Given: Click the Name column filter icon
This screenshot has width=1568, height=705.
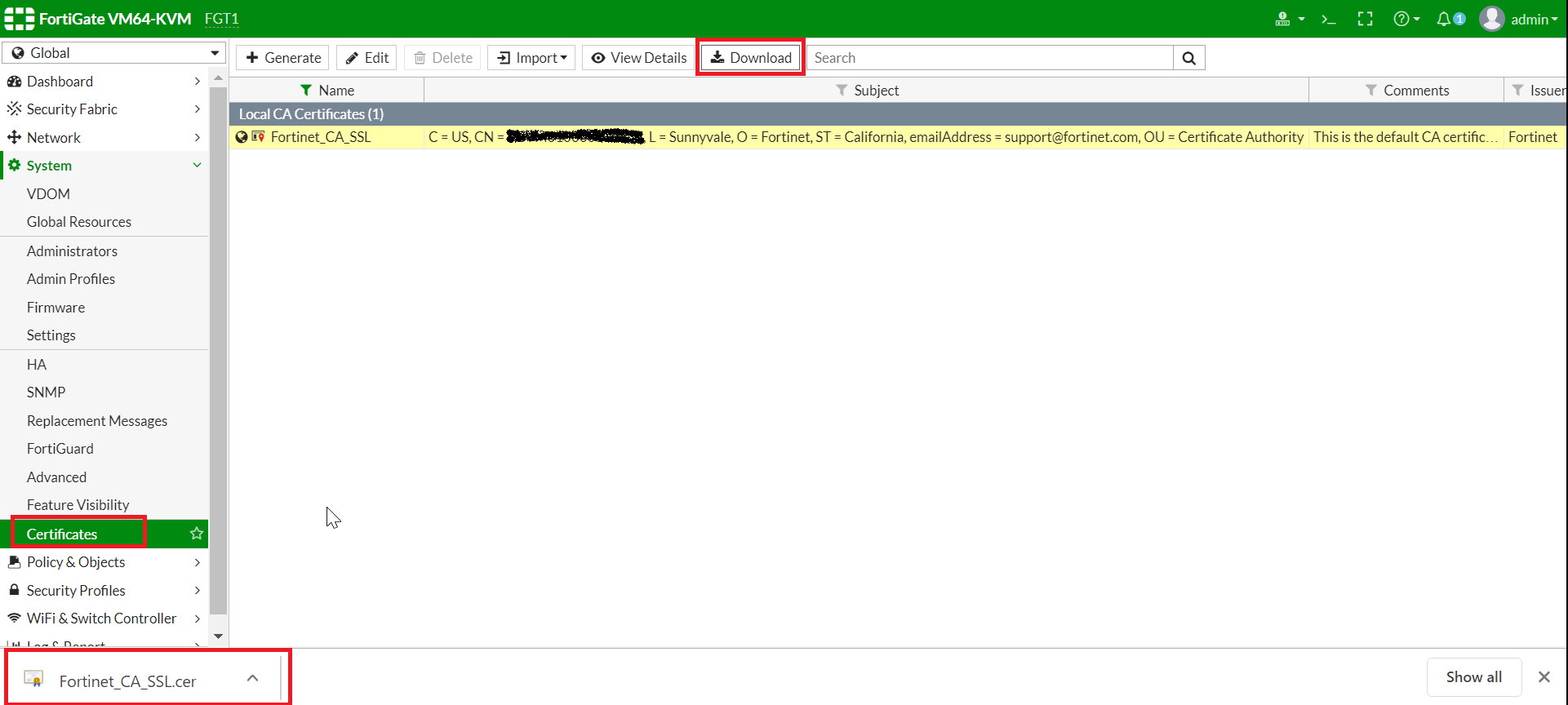Looking at the screenshot, I should (x=306, y=91).
